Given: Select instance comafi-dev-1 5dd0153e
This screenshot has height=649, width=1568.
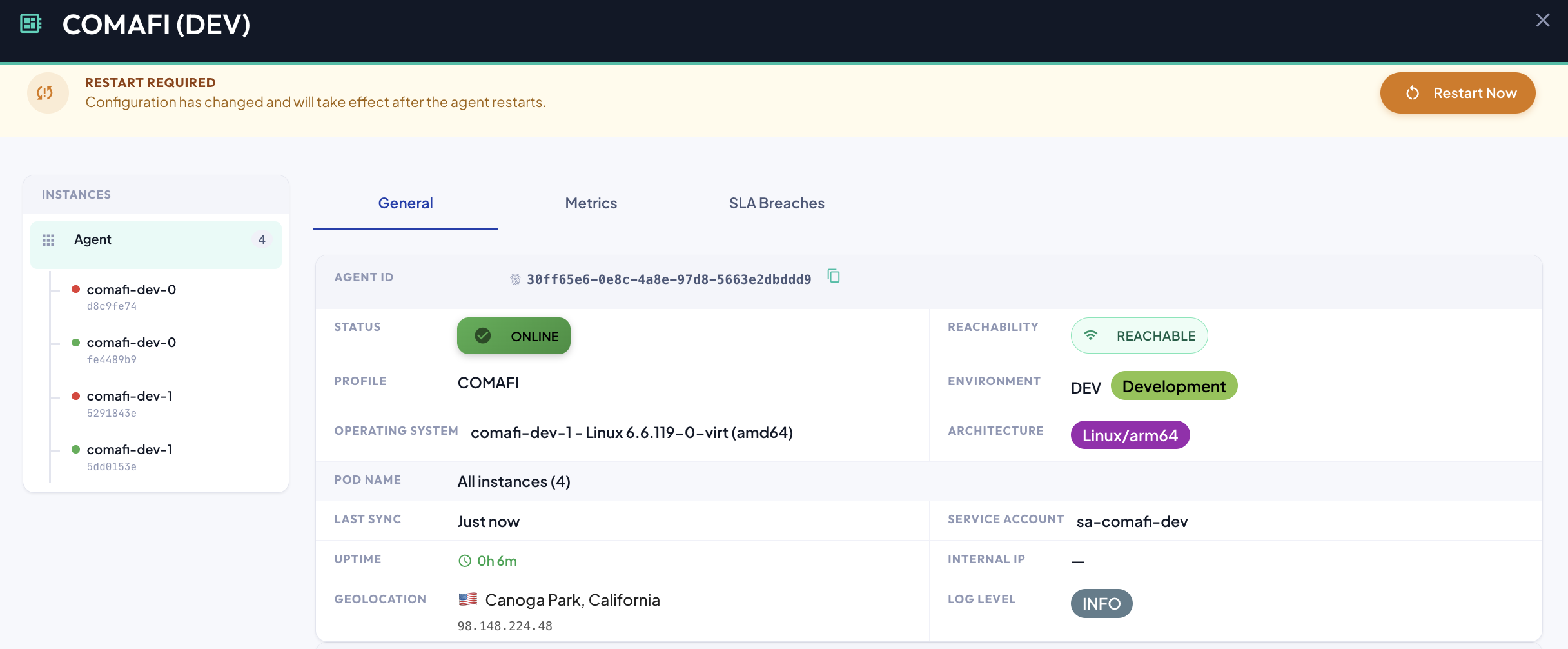Looking at the screenshot, I should 156,458.
